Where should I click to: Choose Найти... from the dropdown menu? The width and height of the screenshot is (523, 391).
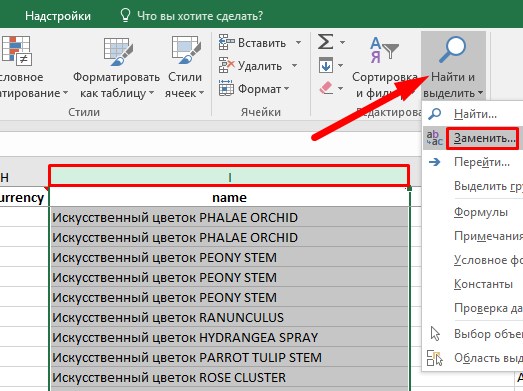coord(475,114)
